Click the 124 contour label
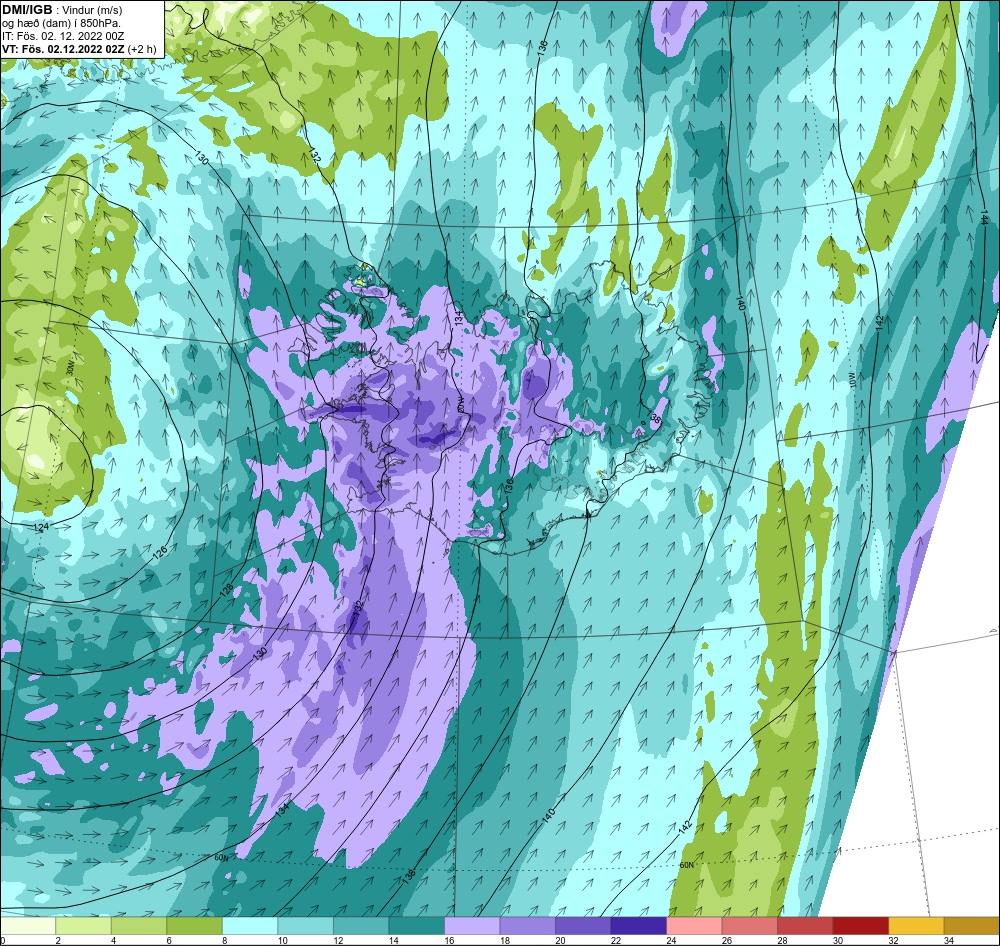 (41, 527)
